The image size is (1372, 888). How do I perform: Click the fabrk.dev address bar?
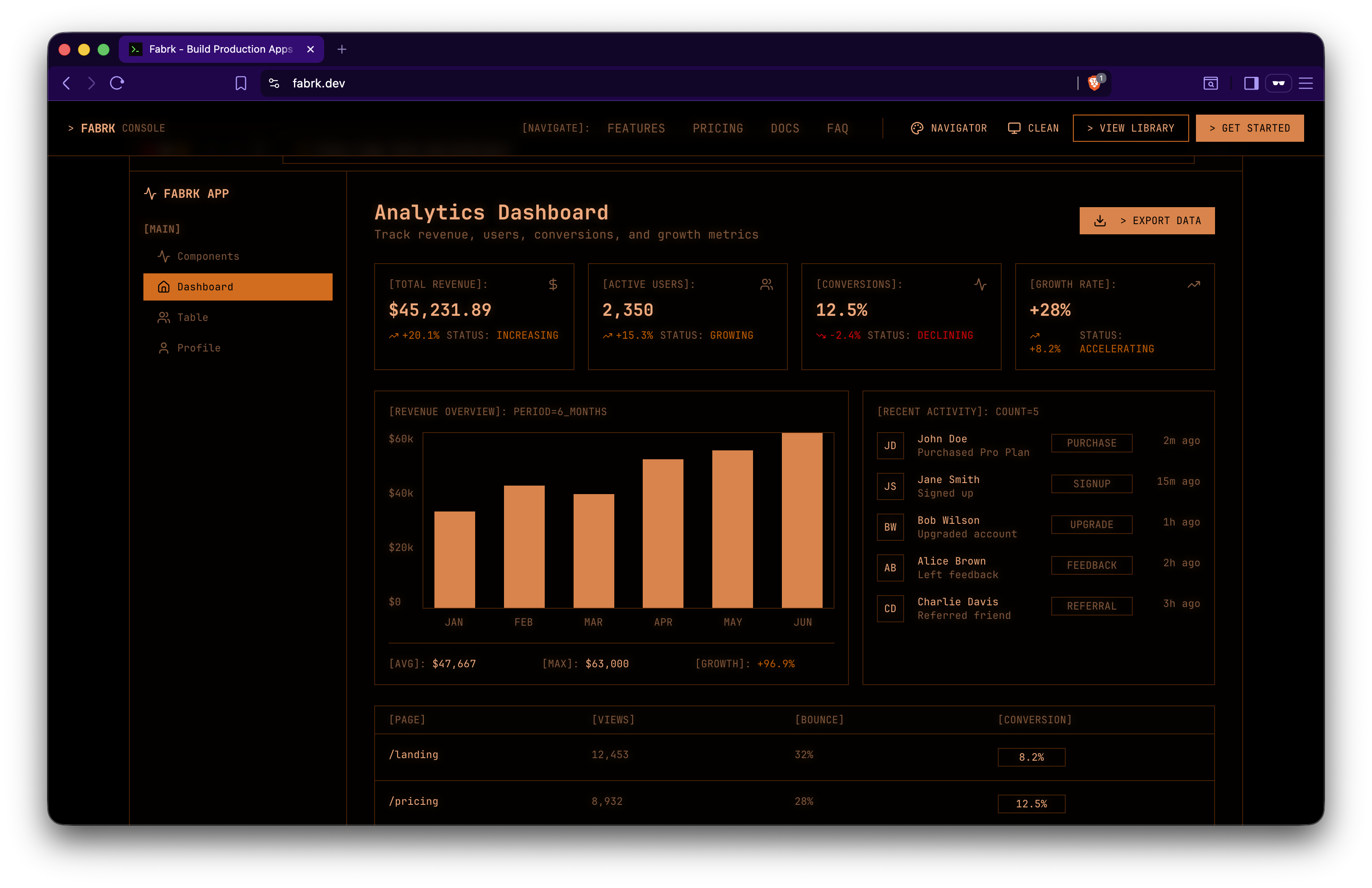pos(318,84)
